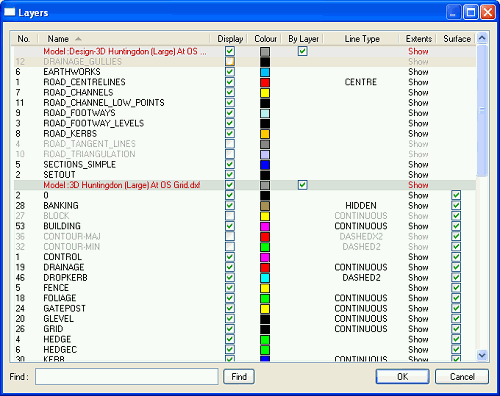Toggle By Layer checkbox for 3D Huntingdon Grid.dxf model
The height and width of the screenshot is (396, 500).
coord(302,185)
